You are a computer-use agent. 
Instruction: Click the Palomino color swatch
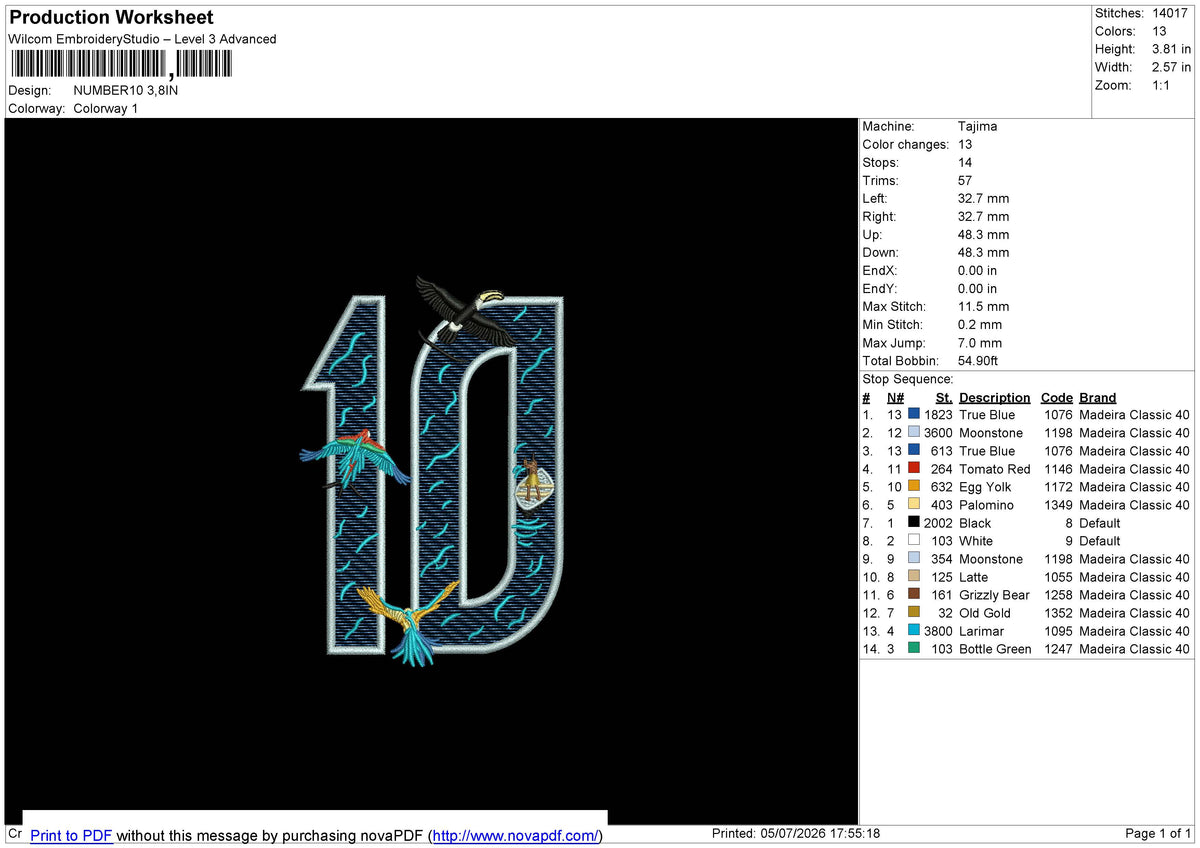point(914,504)
